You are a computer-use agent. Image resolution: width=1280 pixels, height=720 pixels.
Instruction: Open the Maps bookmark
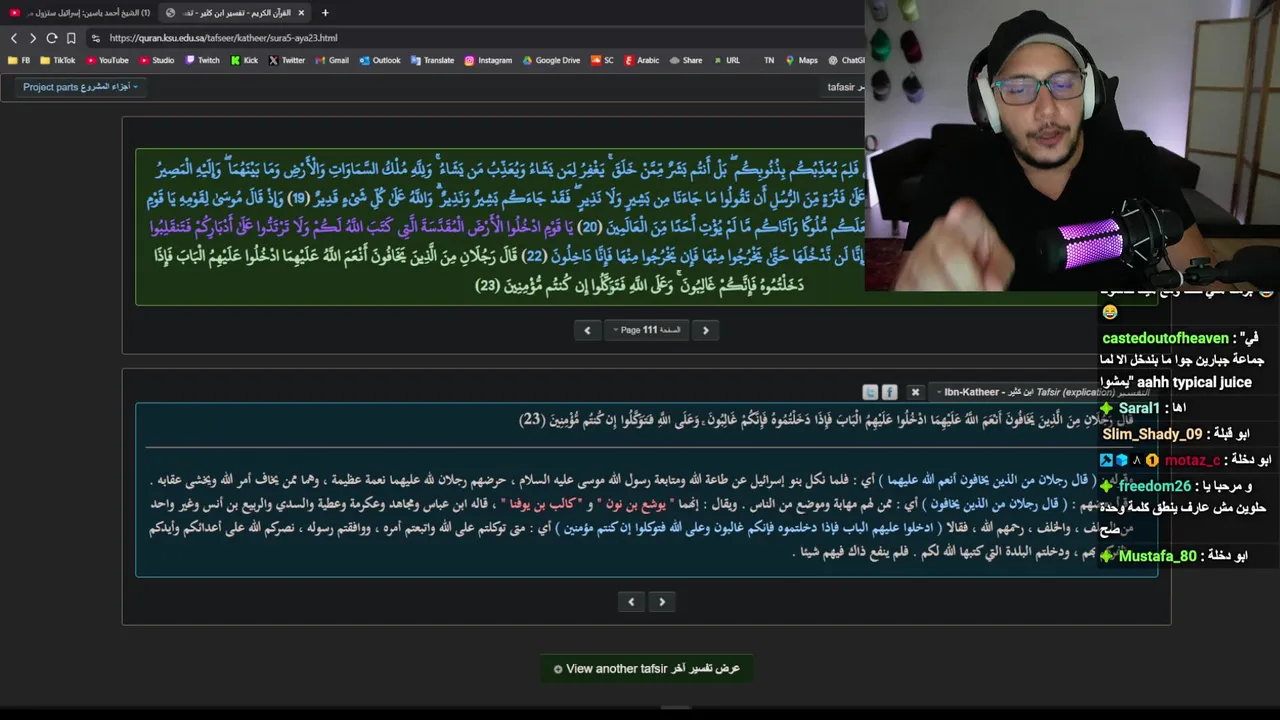coord(801,60)
